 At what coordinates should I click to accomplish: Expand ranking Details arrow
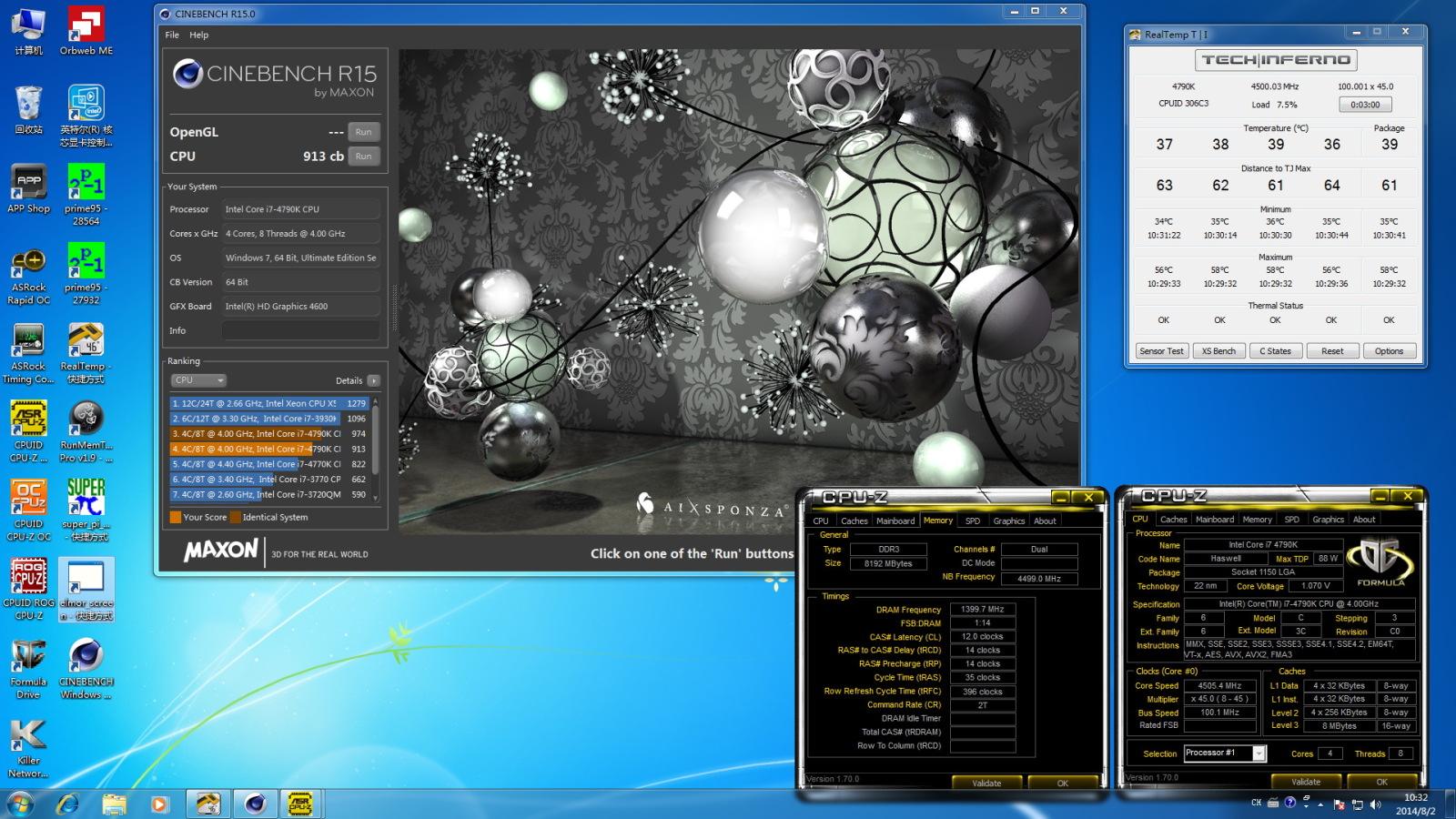pos(373,380)
